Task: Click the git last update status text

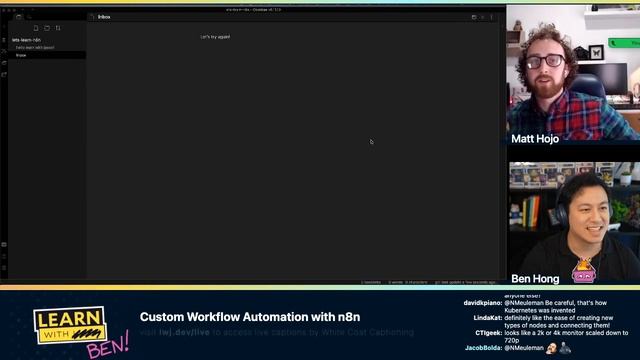Action: 465,282
